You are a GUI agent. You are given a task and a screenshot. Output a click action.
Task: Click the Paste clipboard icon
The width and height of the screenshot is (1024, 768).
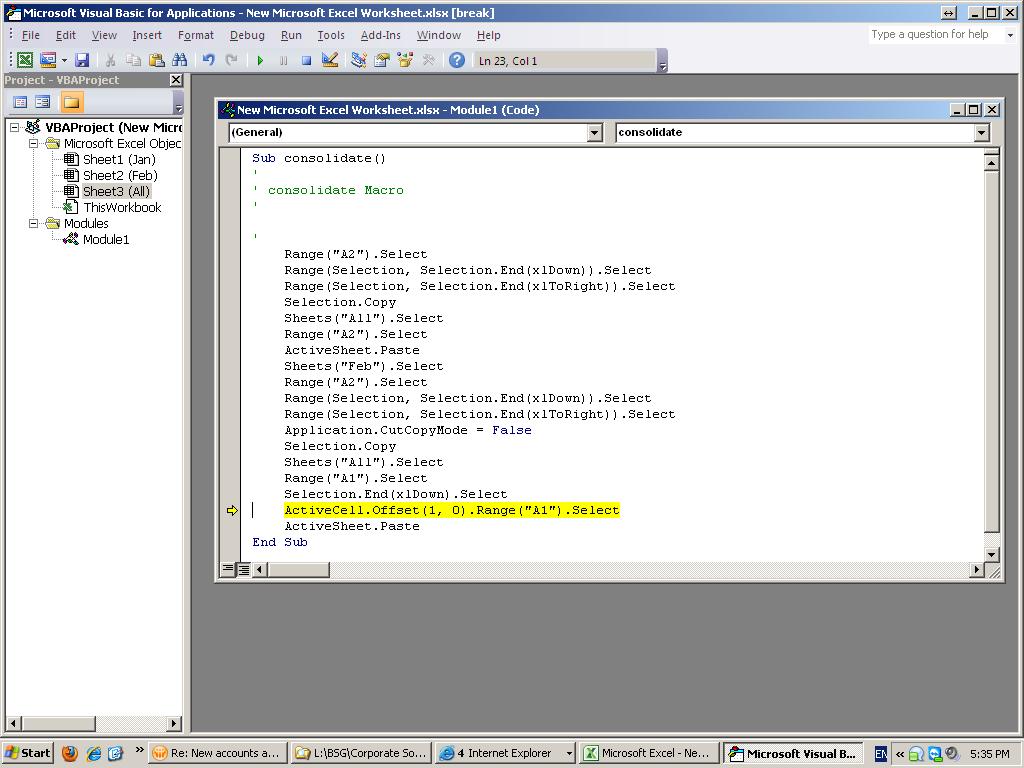coord(156,60)
